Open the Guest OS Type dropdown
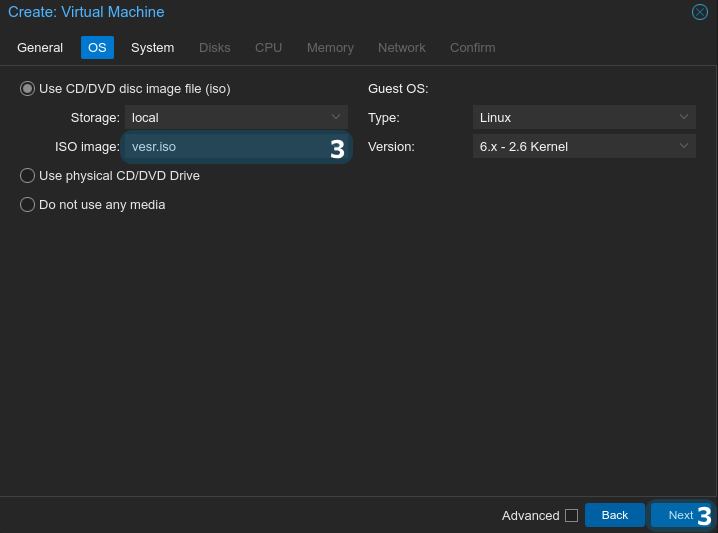 (x=584, y=118)
